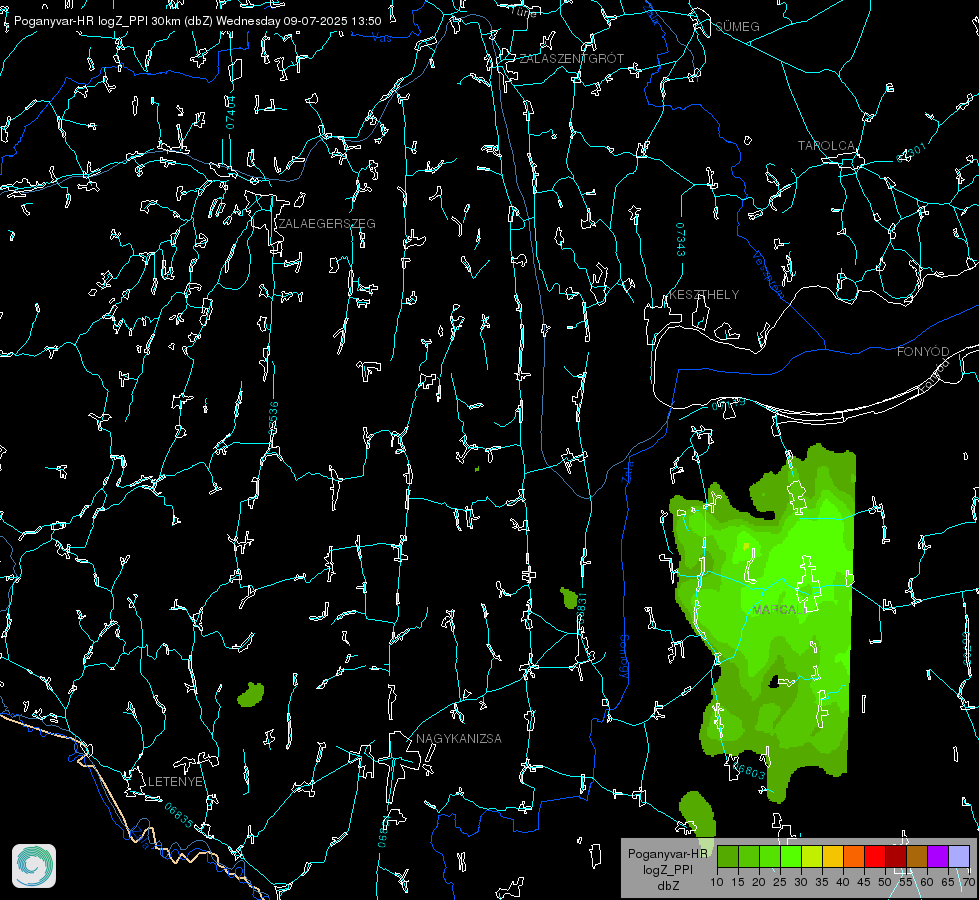The height and width of the screenshot is (900, 979).
Task: Click the ZALASZENTGRÓT city label
Action: 571,59
